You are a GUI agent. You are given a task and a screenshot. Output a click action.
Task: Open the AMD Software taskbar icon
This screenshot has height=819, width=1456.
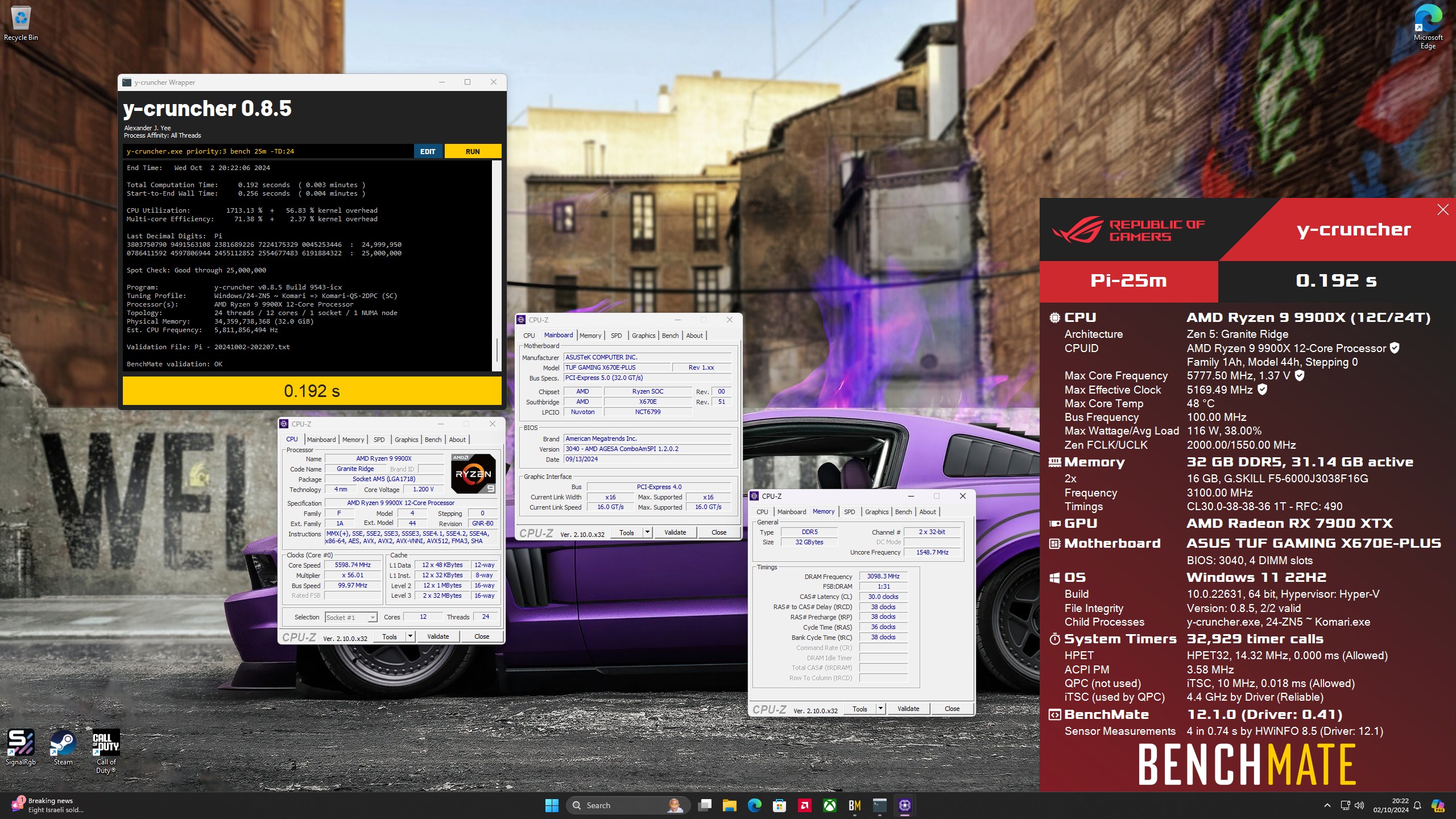805,805
